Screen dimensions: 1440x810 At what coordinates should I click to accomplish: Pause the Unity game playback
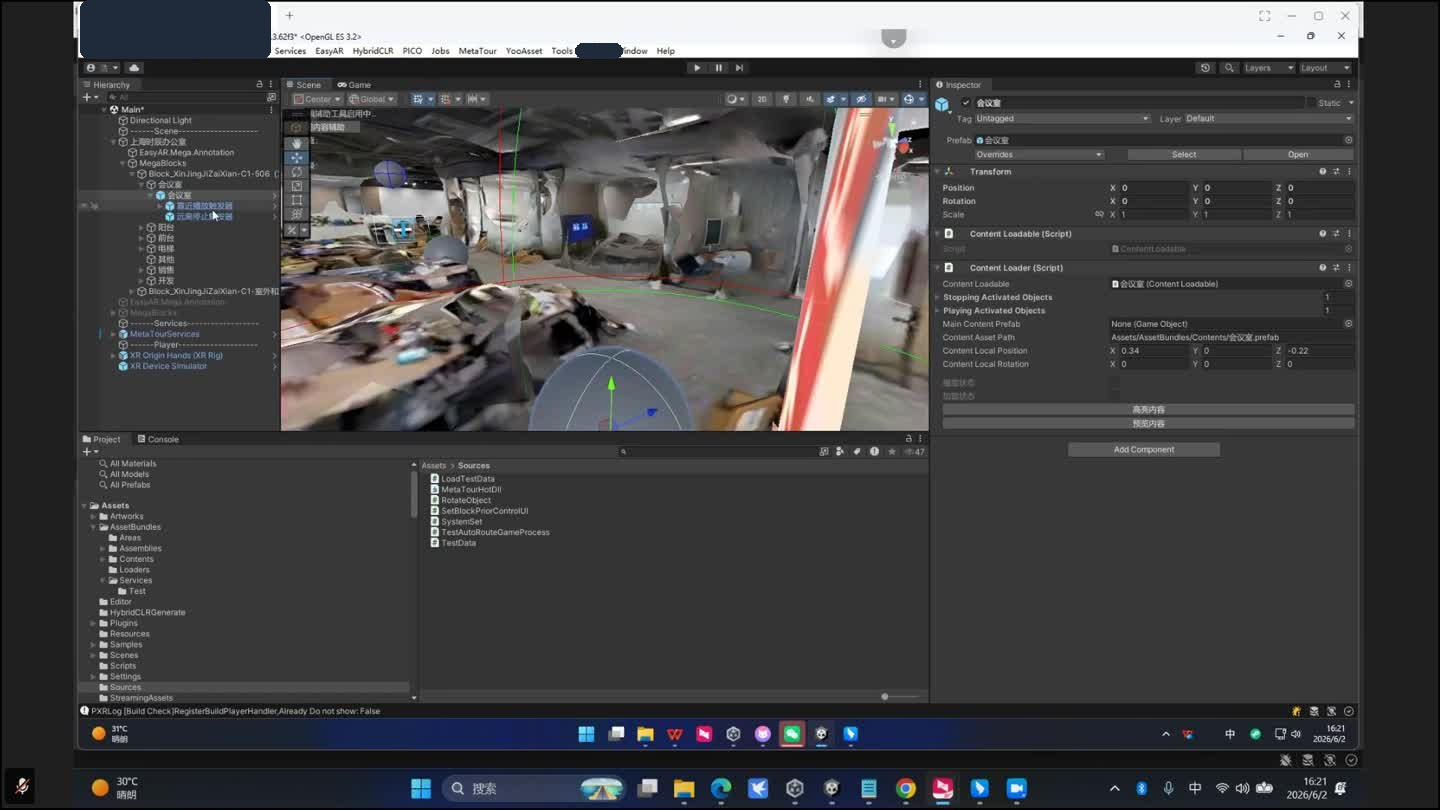(718, 68)
